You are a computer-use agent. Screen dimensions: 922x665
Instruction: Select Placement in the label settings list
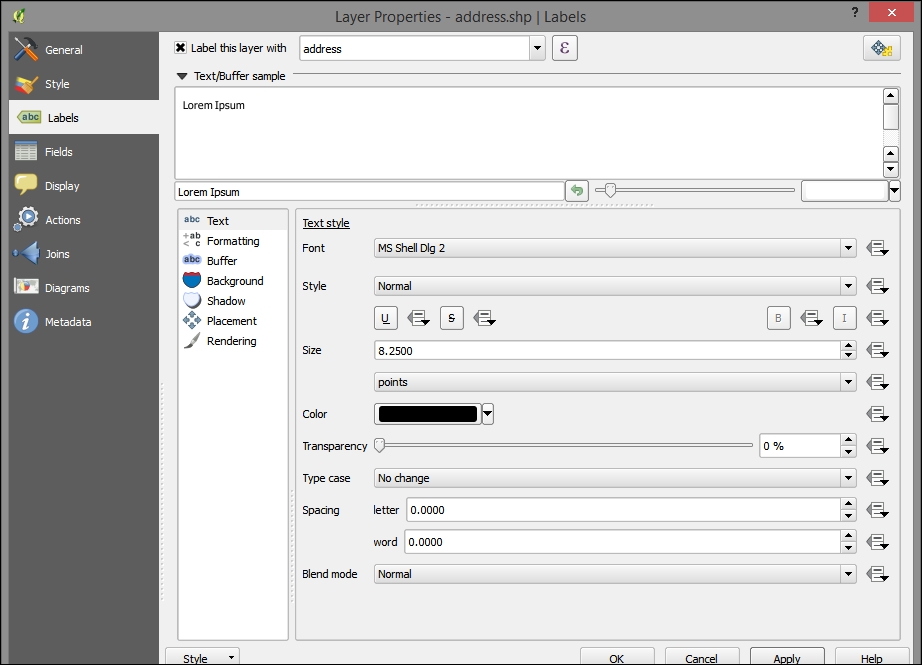[231, 321]
